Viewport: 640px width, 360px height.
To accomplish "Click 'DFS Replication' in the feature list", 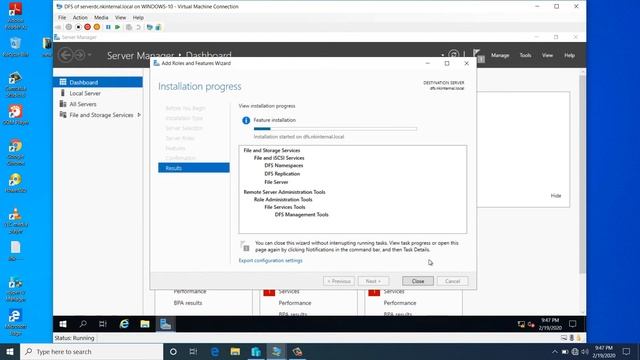I will point(282,173).
